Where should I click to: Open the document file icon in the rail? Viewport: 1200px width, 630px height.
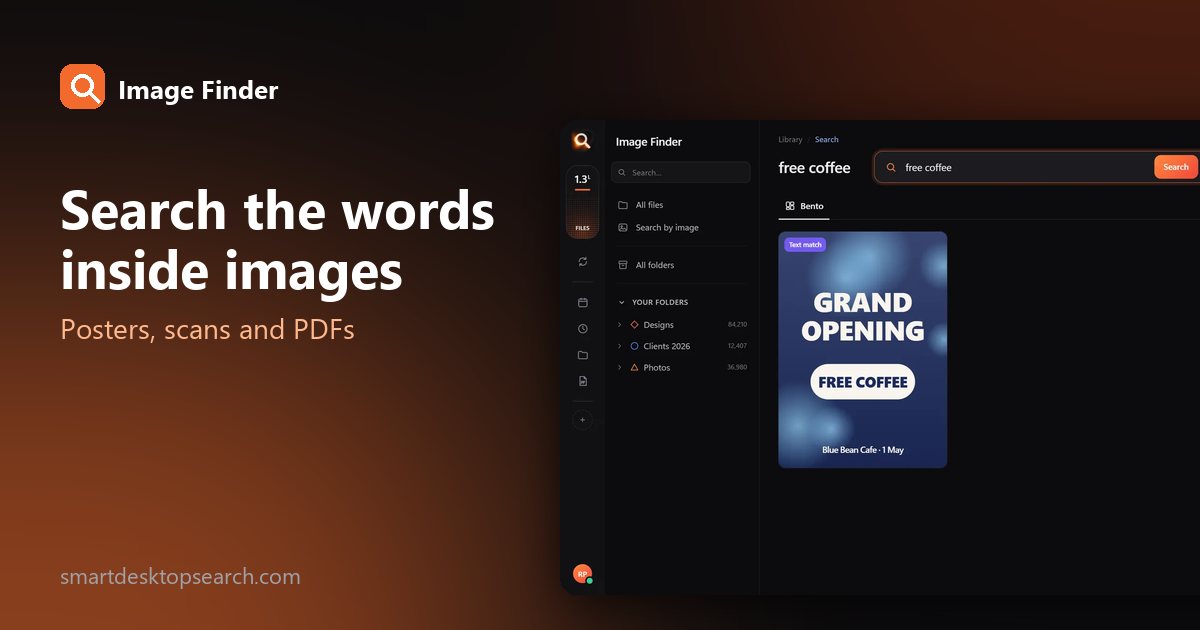583,381
